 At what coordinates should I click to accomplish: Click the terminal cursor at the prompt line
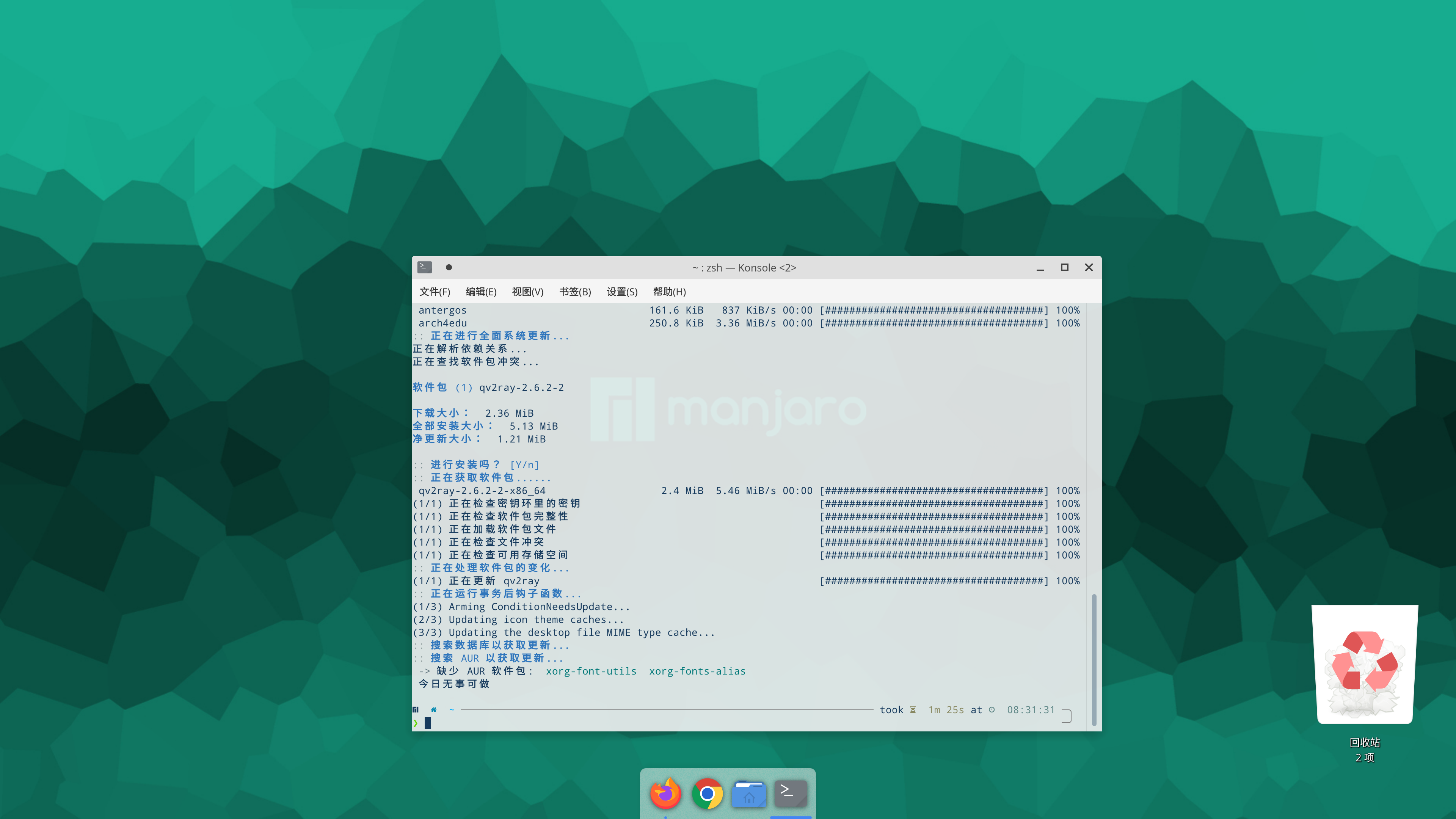428,723
